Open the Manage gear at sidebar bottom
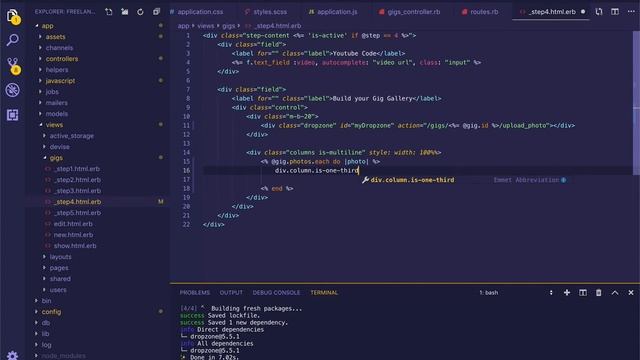The width and height of the screenshot is (640, 360). click(x=13, y=355)
